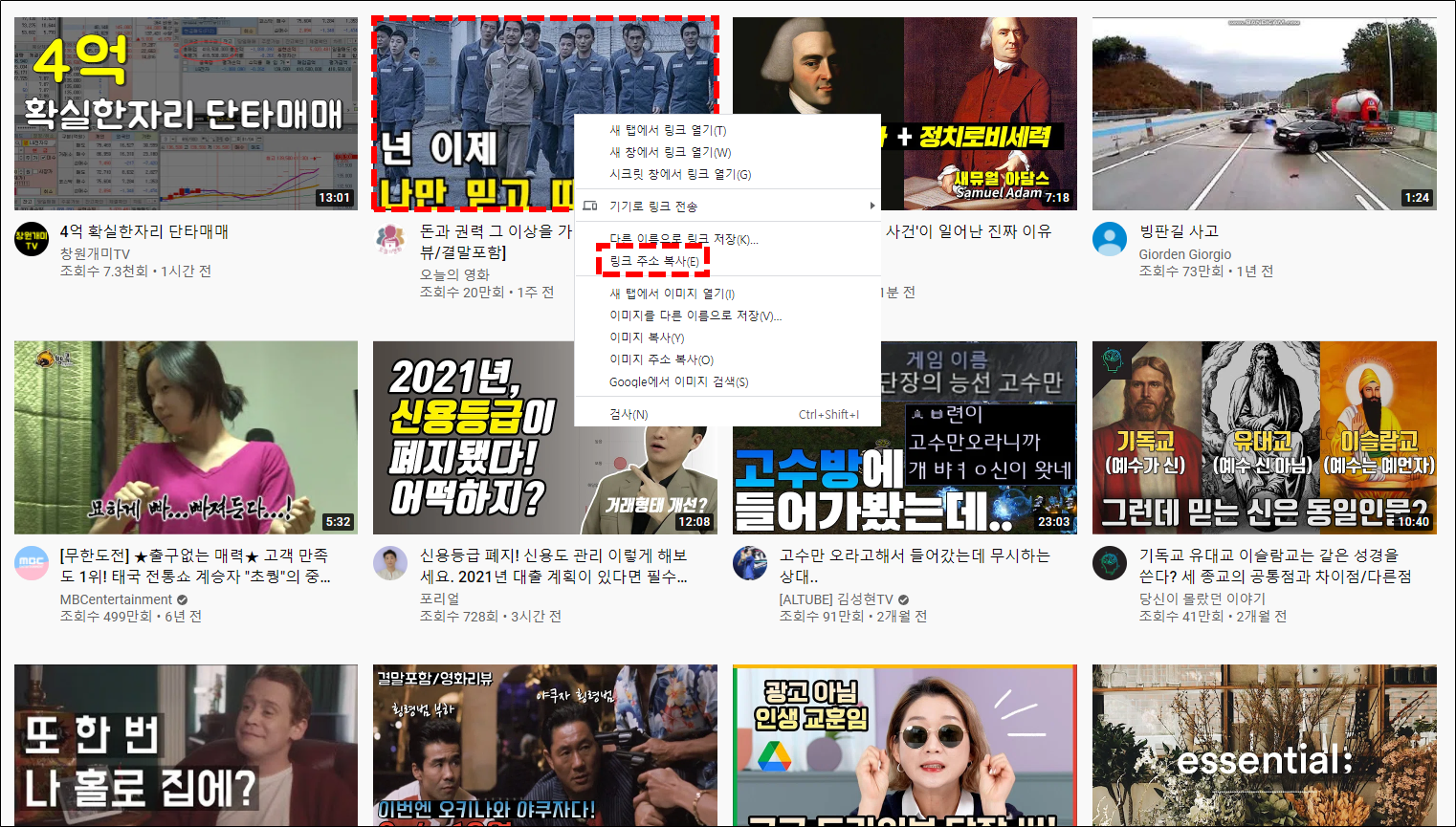This screenshot has width=1456, height=827.
Task: Choose Google에서 이미지 검색 option
Action: click(x=727, y=381)
